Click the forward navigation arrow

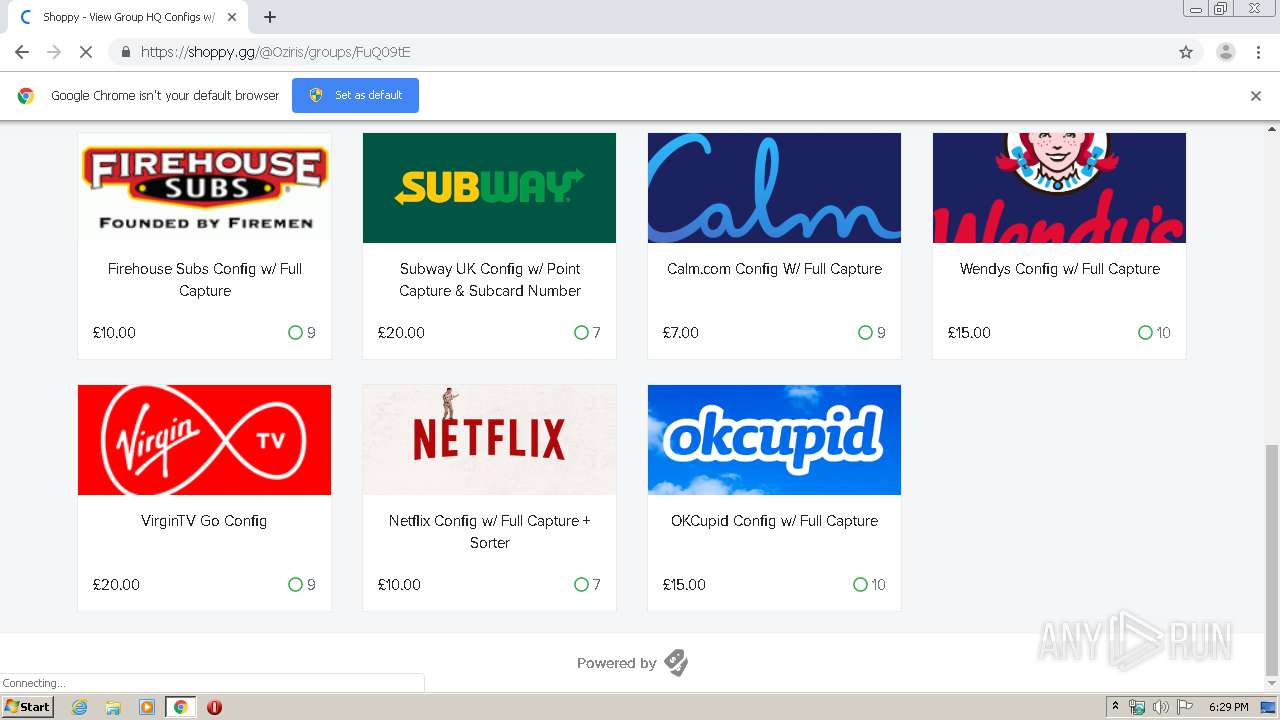(x=54, y=52)
